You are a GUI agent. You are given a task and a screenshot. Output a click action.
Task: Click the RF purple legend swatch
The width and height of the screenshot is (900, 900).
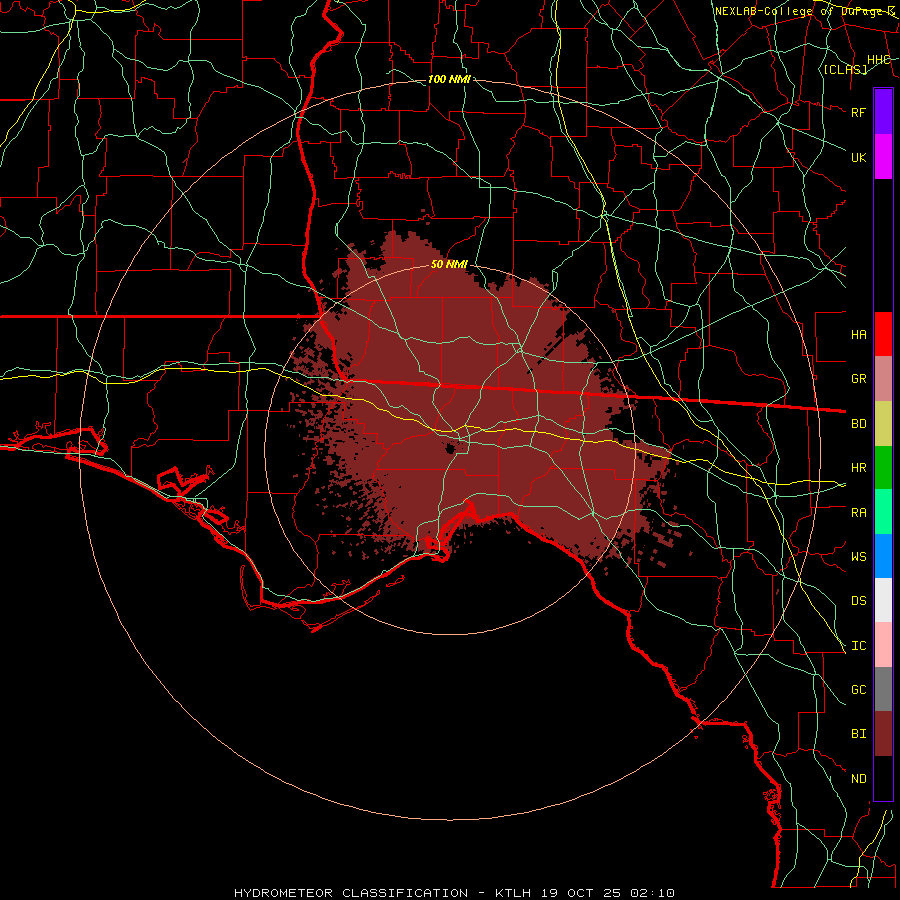click(883, 112)
